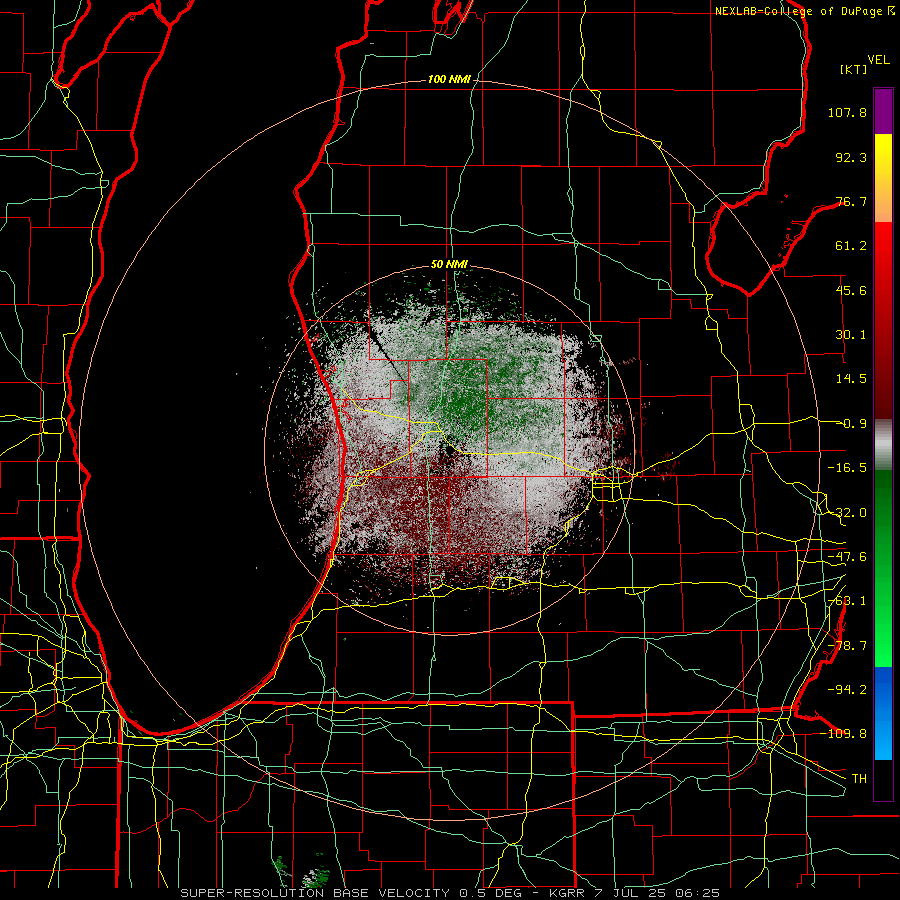Click the VEL legend title
Viewport: 900px width, 900px height.
(878, 60)
